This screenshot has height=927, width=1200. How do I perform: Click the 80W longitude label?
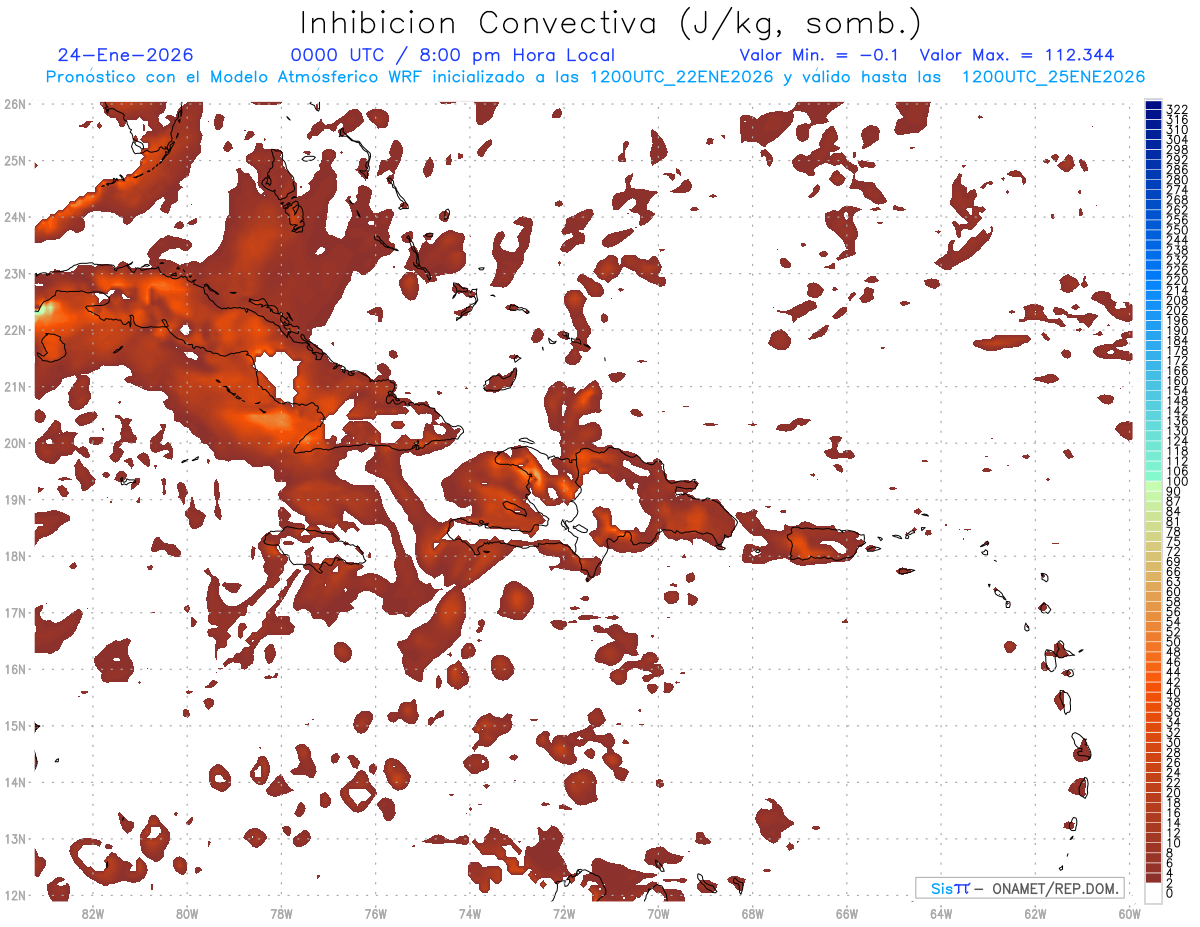coord(187,913)
